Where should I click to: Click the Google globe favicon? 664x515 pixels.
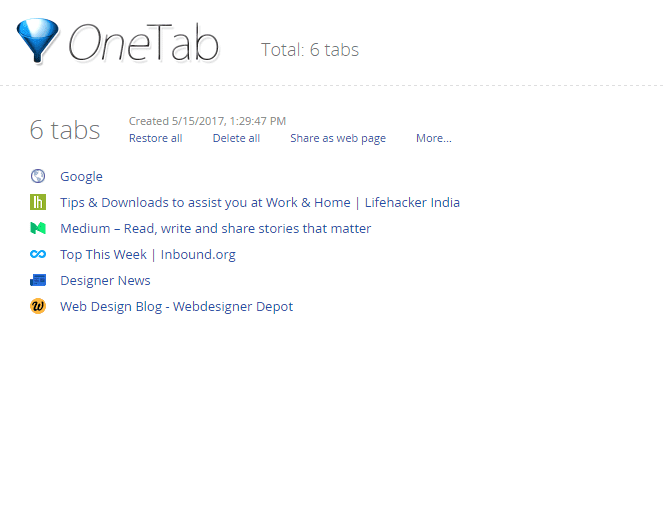[38, 176]
